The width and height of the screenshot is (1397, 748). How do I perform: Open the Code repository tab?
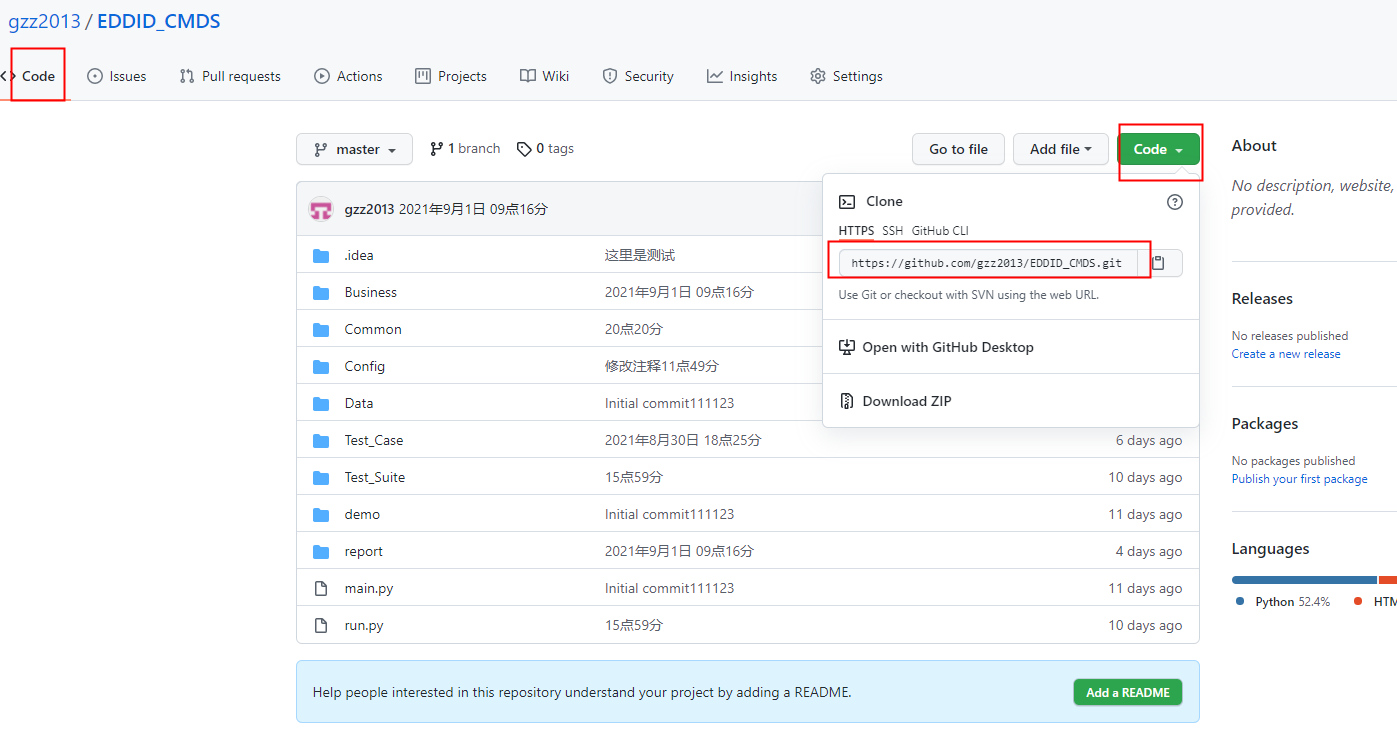[x=30, y=76]
